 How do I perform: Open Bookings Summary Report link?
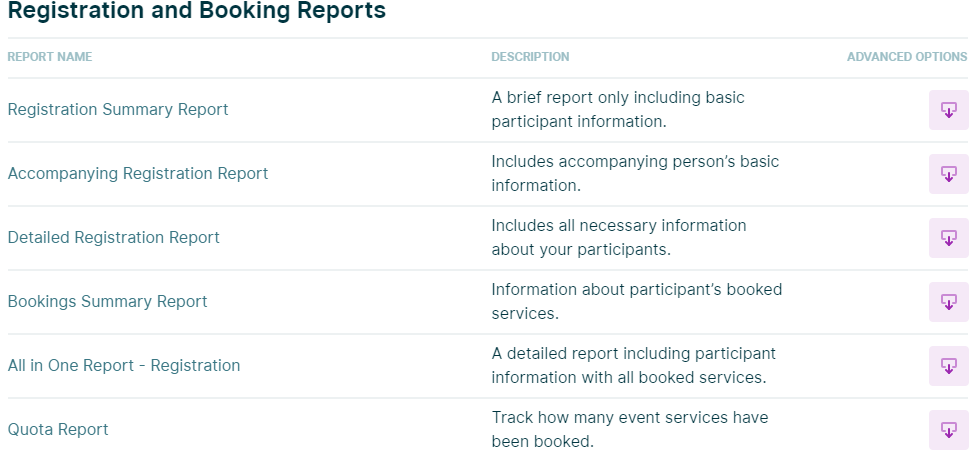(x=108, y=302)
